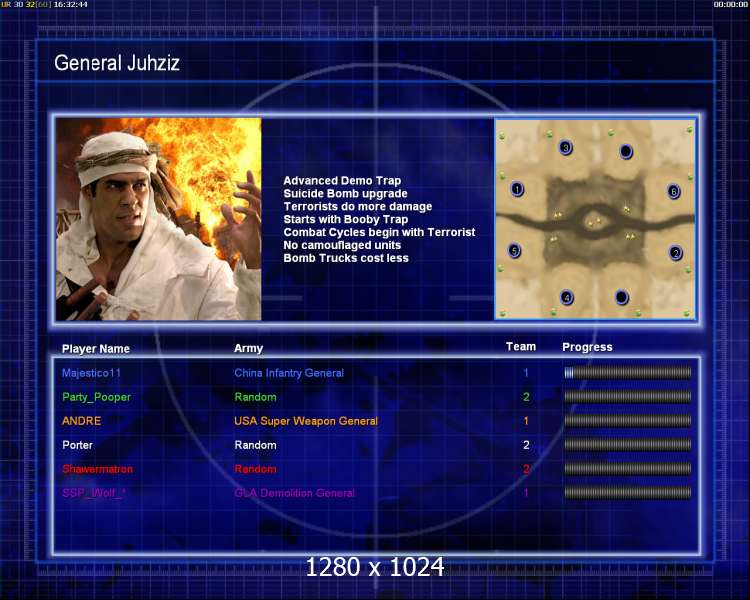Select player name Majestico11
Image resolution: width=750 pixels, height=600 pixels.
coord(91,373)
